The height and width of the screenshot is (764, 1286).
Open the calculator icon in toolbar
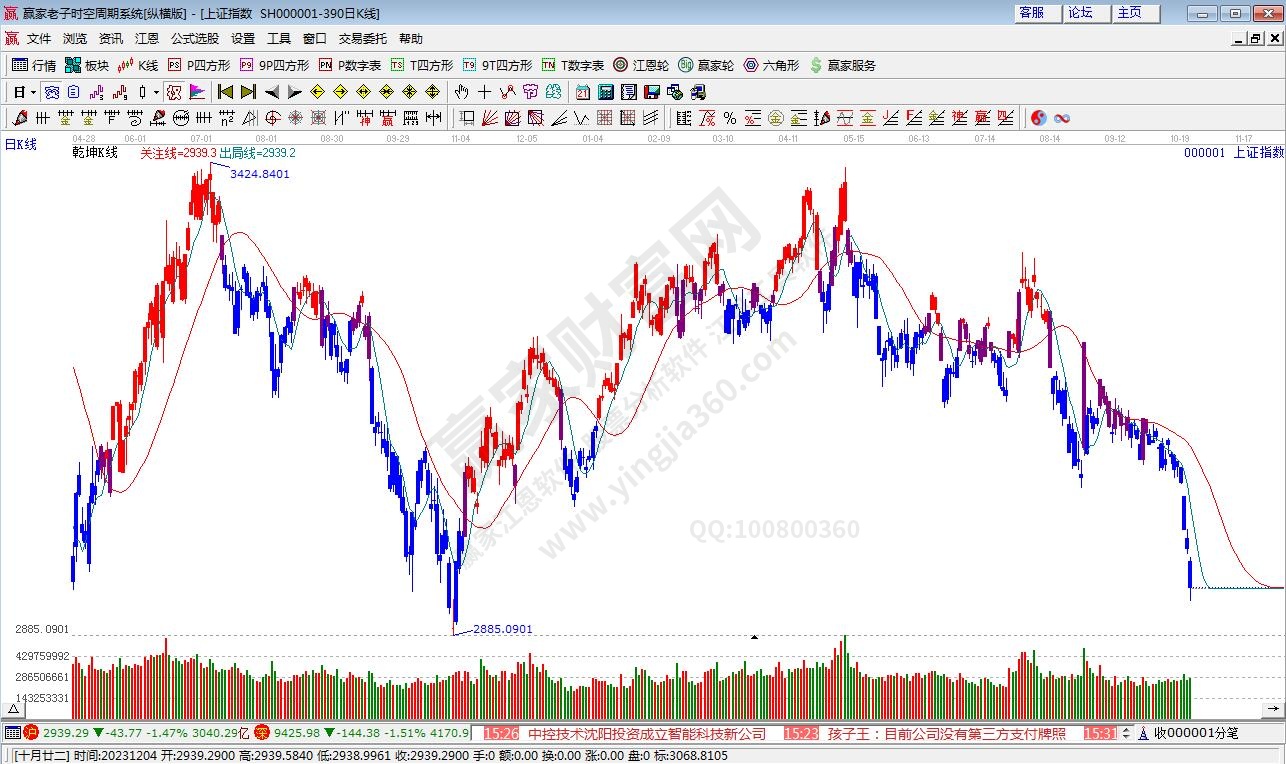pos(605,92)
